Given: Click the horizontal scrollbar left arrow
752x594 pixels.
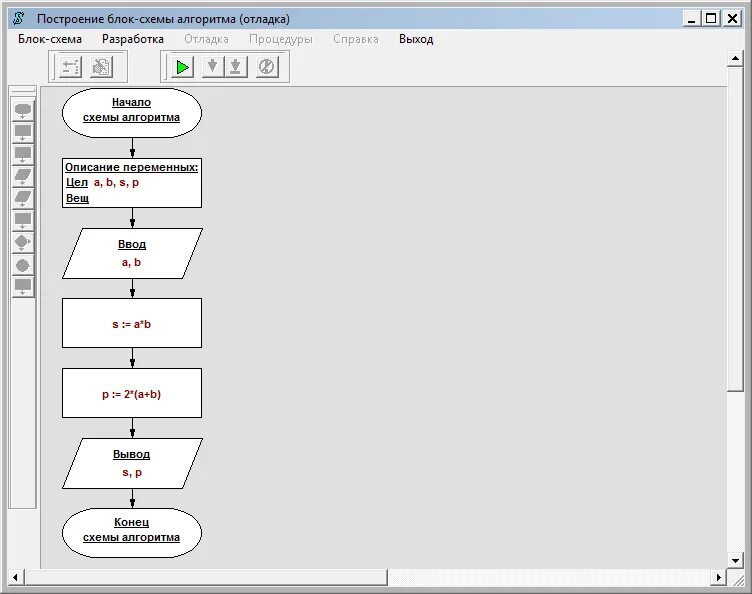Looking at the screenshot, I should [x=15, y=577].
